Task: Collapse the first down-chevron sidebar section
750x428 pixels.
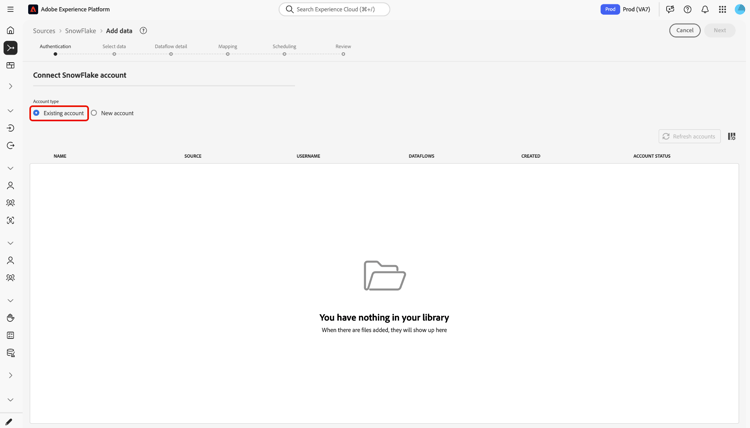Action: click(x=10, y=110)
